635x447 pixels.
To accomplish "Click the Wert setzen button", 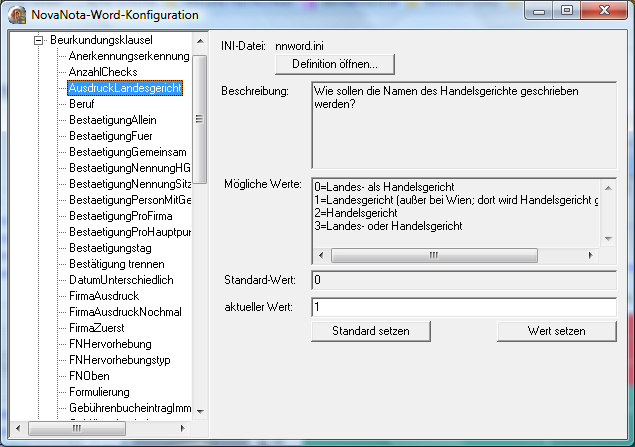I will point(557,331).
